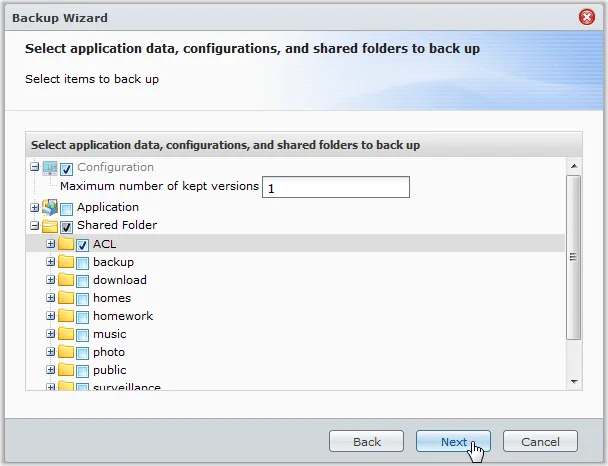Go back with the Back button
608x466 pixels.
coord(367,442)
